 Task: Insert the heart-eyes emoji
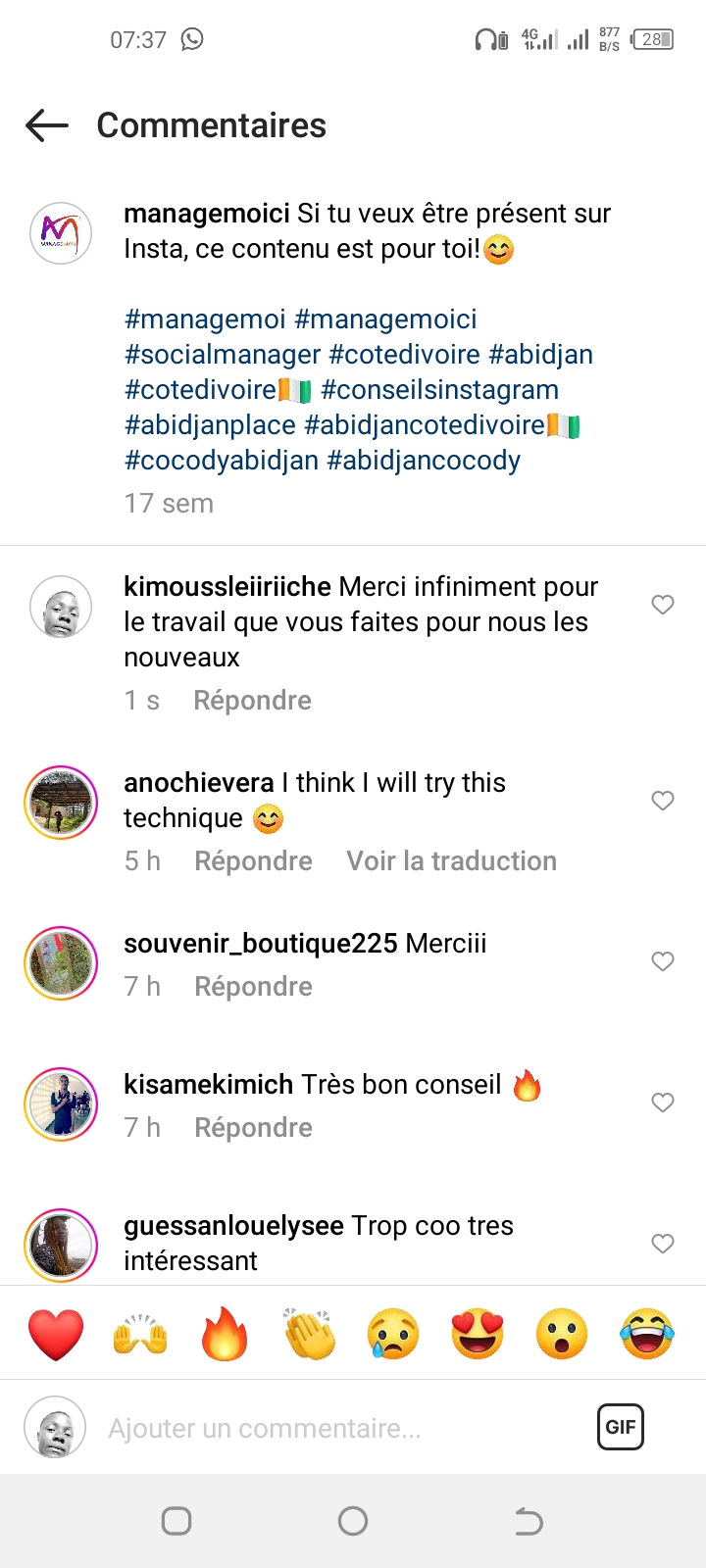pos(478,1334)
